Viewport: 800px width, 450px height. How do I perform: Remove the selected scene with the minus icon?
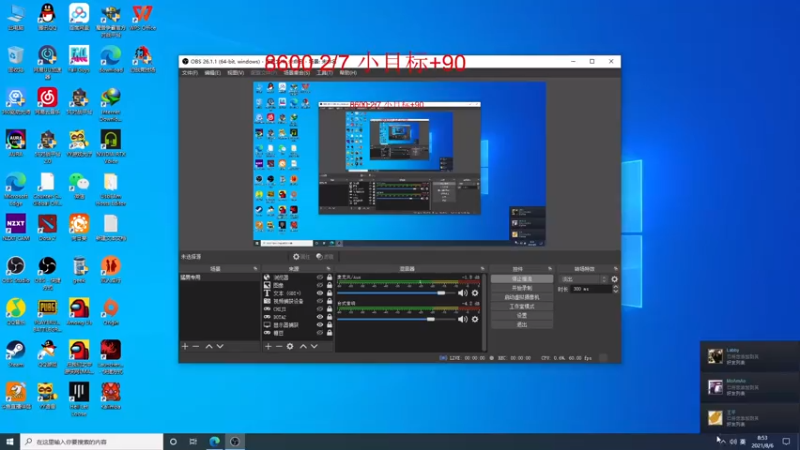[x=196, y=346]
